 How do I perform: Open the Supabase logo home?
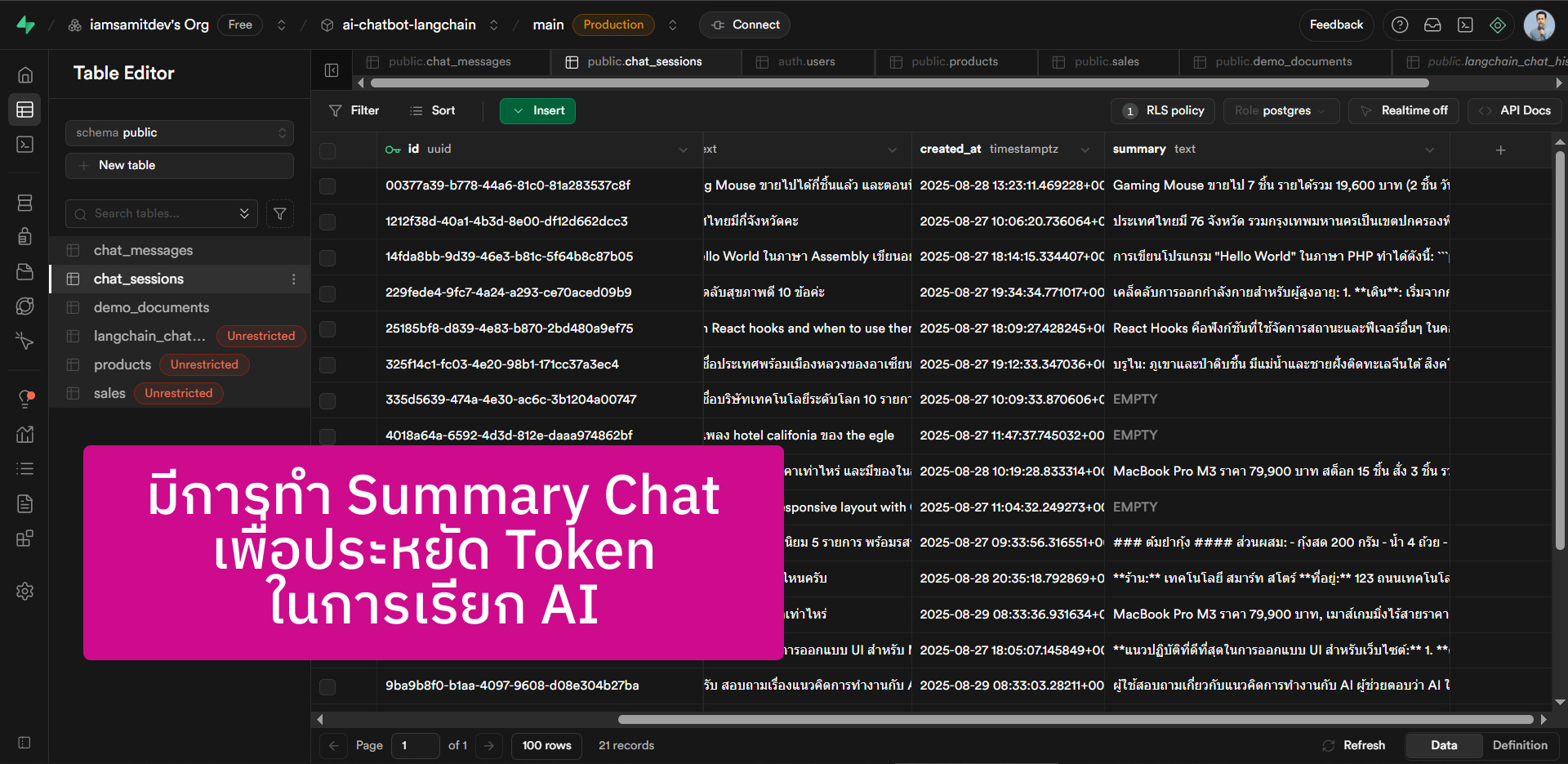(x=25, y=25)
